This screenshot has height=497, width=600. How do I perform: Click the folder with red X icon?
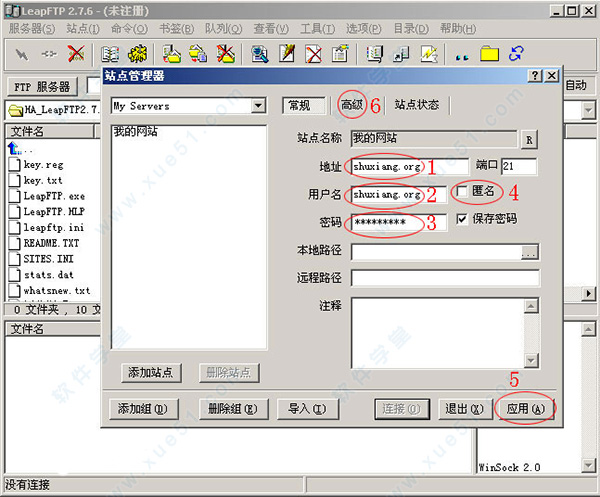tap(226, 54)
